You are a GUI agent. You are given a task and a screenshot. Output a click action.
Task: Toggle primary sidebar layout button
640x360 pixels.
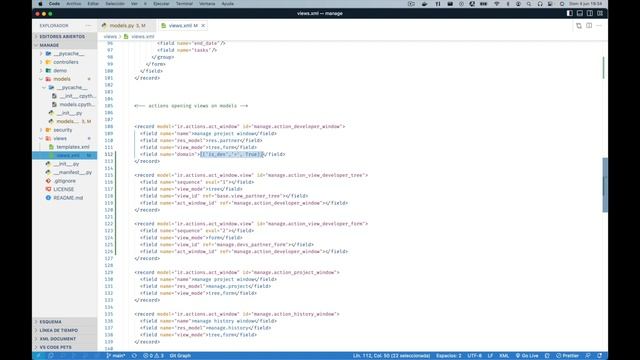tap(569, 13)
